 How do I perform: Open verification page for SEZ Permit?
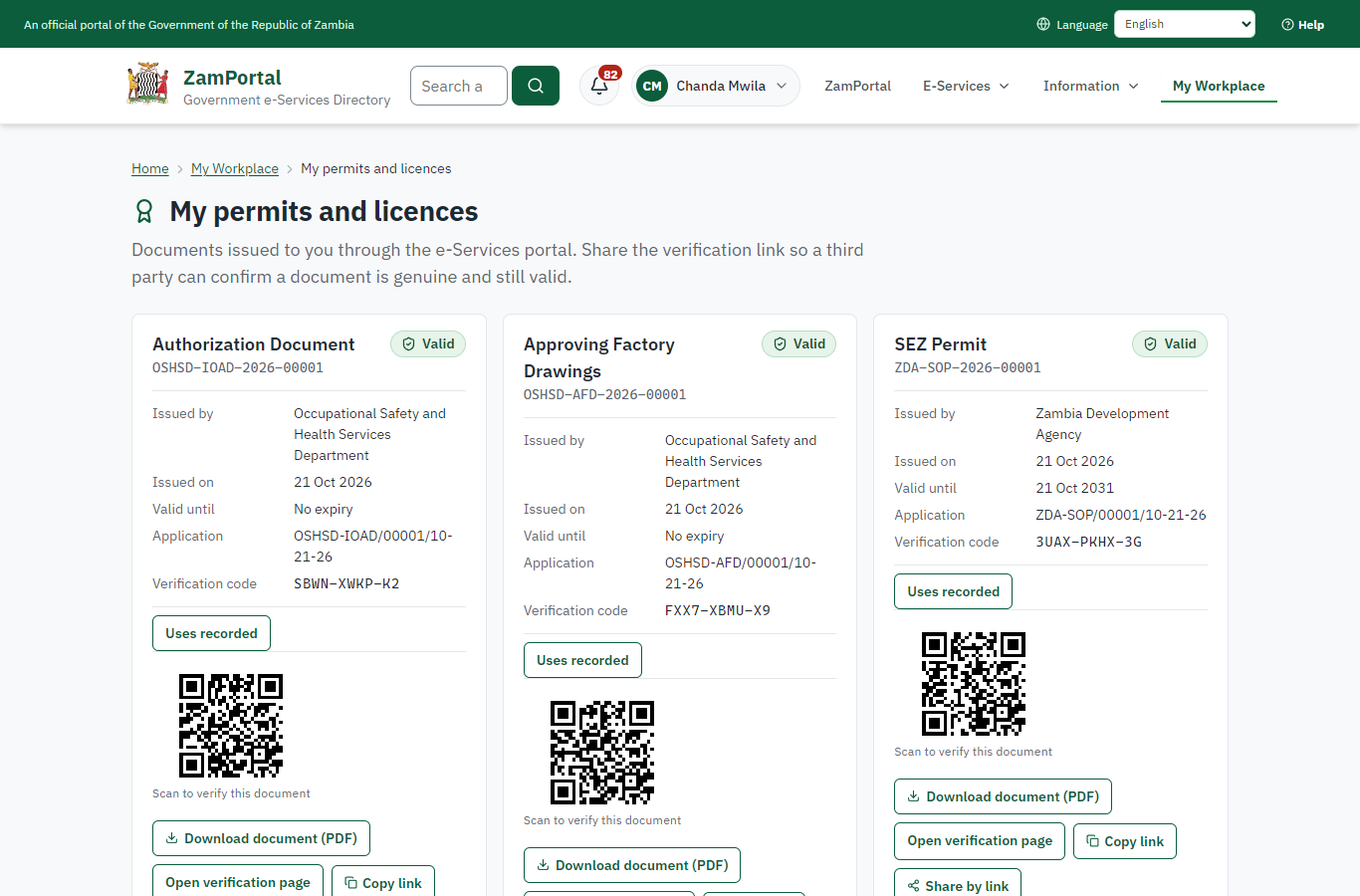pyautogui.click(x=980, y=841)
